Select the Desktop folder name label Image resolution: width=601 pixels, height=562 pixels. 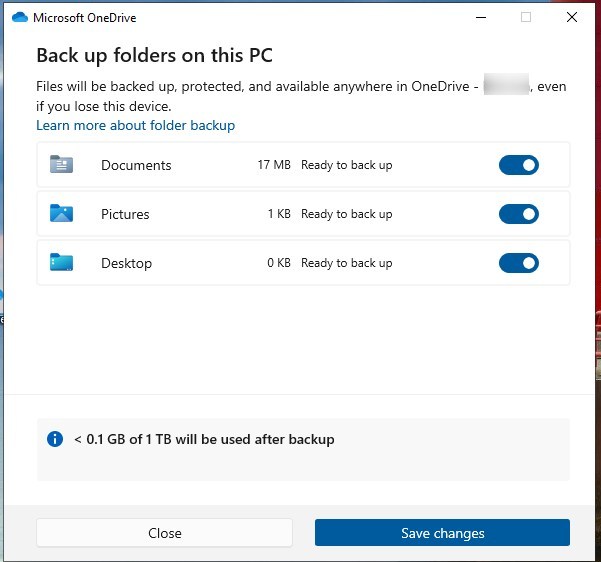pyautogui.click(x=126, y=263)
